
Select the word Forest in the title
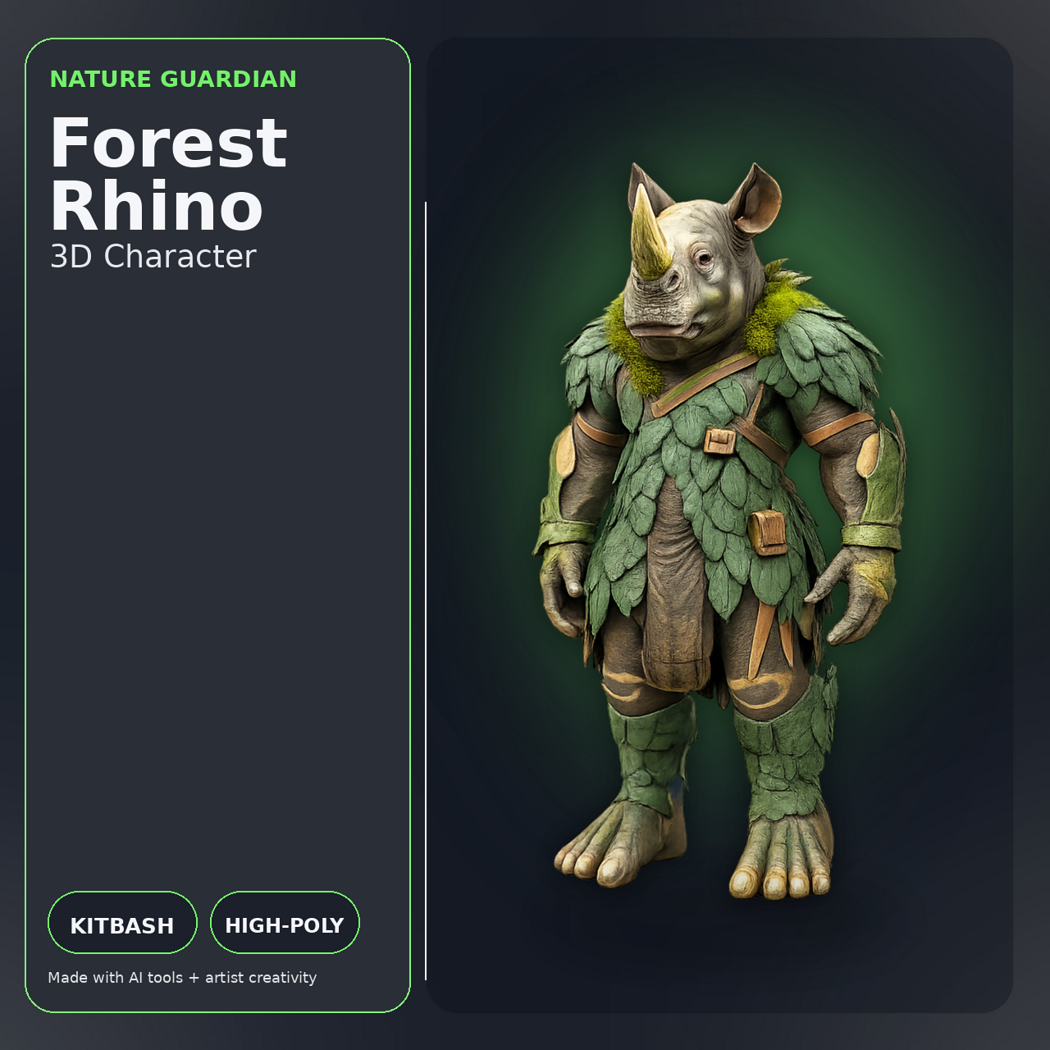(x=169, y=142)
